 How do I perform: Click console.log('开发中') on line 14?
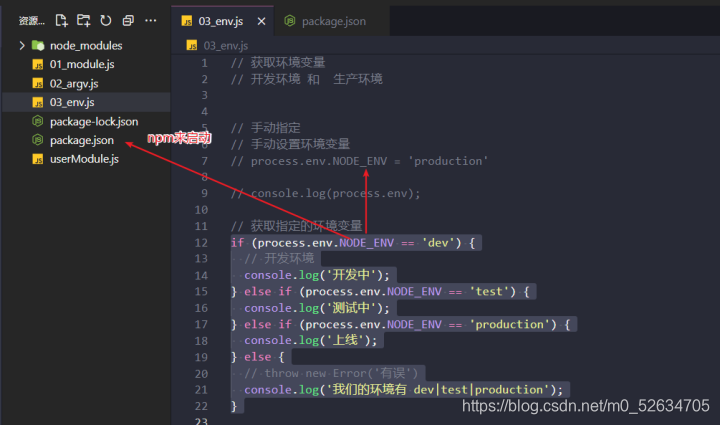coord(317,275)
